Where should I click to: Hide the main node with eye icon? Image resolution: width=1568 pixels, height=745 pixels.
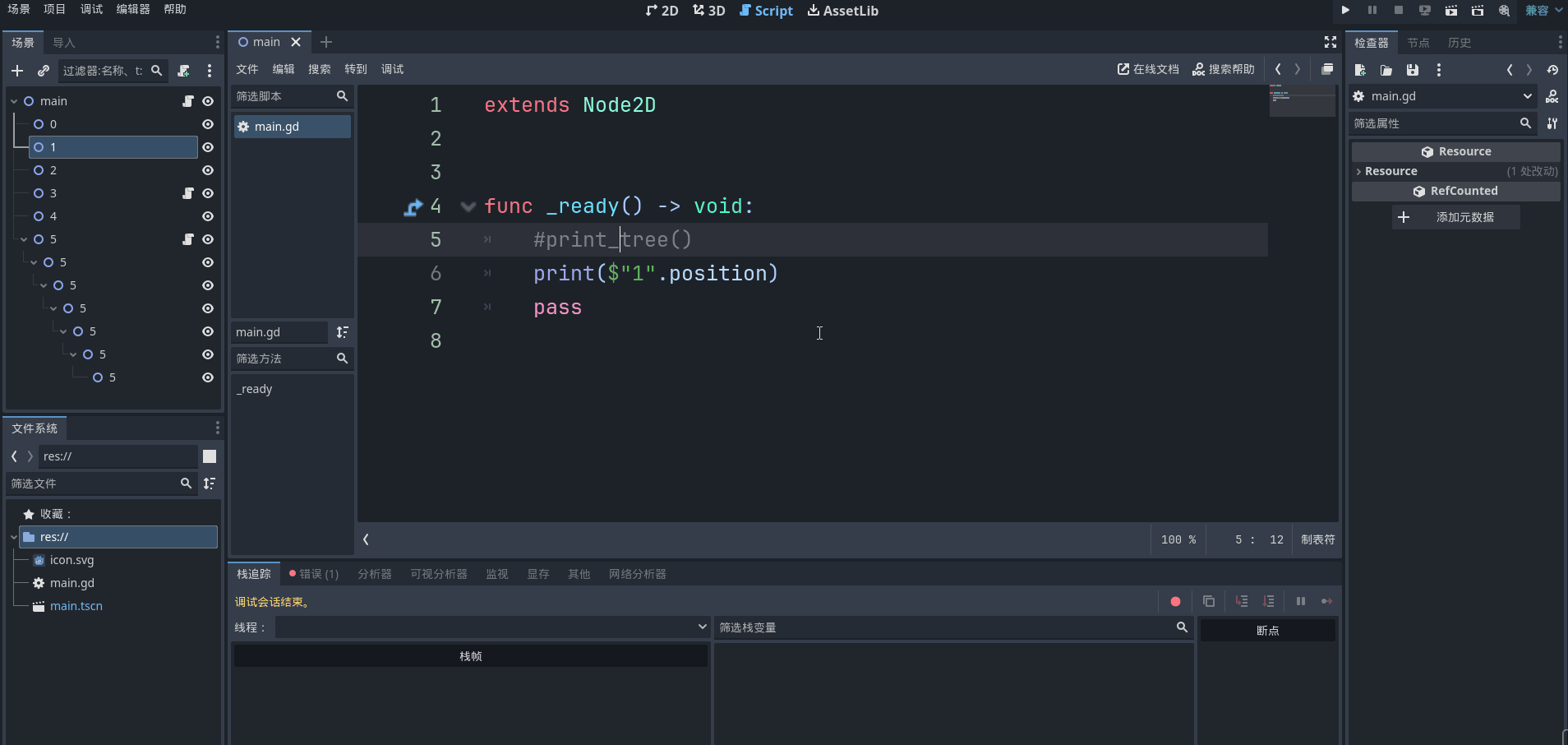(x=208, y=101)
